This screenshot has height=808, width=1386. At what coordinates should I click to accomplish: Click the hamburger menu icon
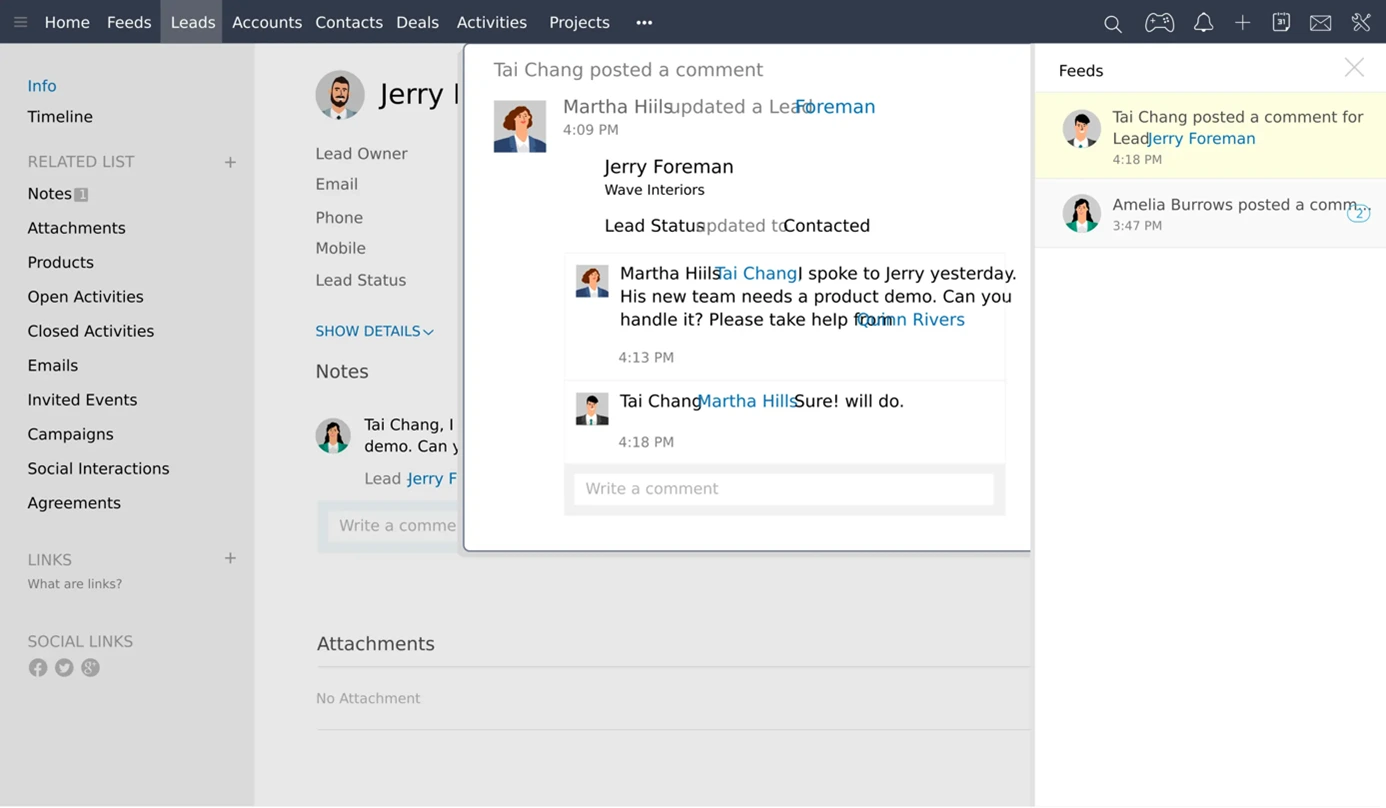[20, 22]
